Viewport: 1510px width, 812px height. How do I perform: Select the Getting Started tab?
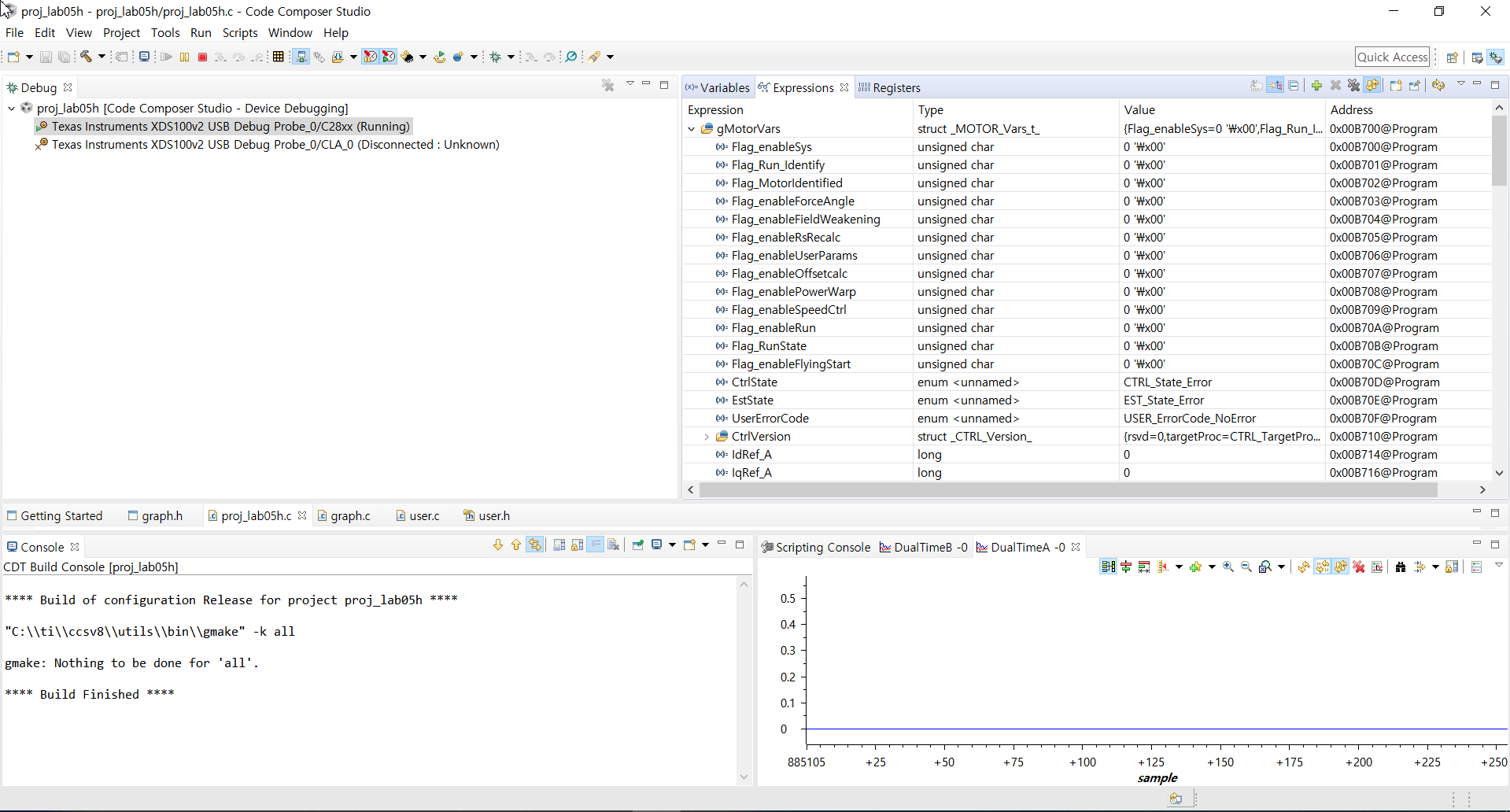61,515
